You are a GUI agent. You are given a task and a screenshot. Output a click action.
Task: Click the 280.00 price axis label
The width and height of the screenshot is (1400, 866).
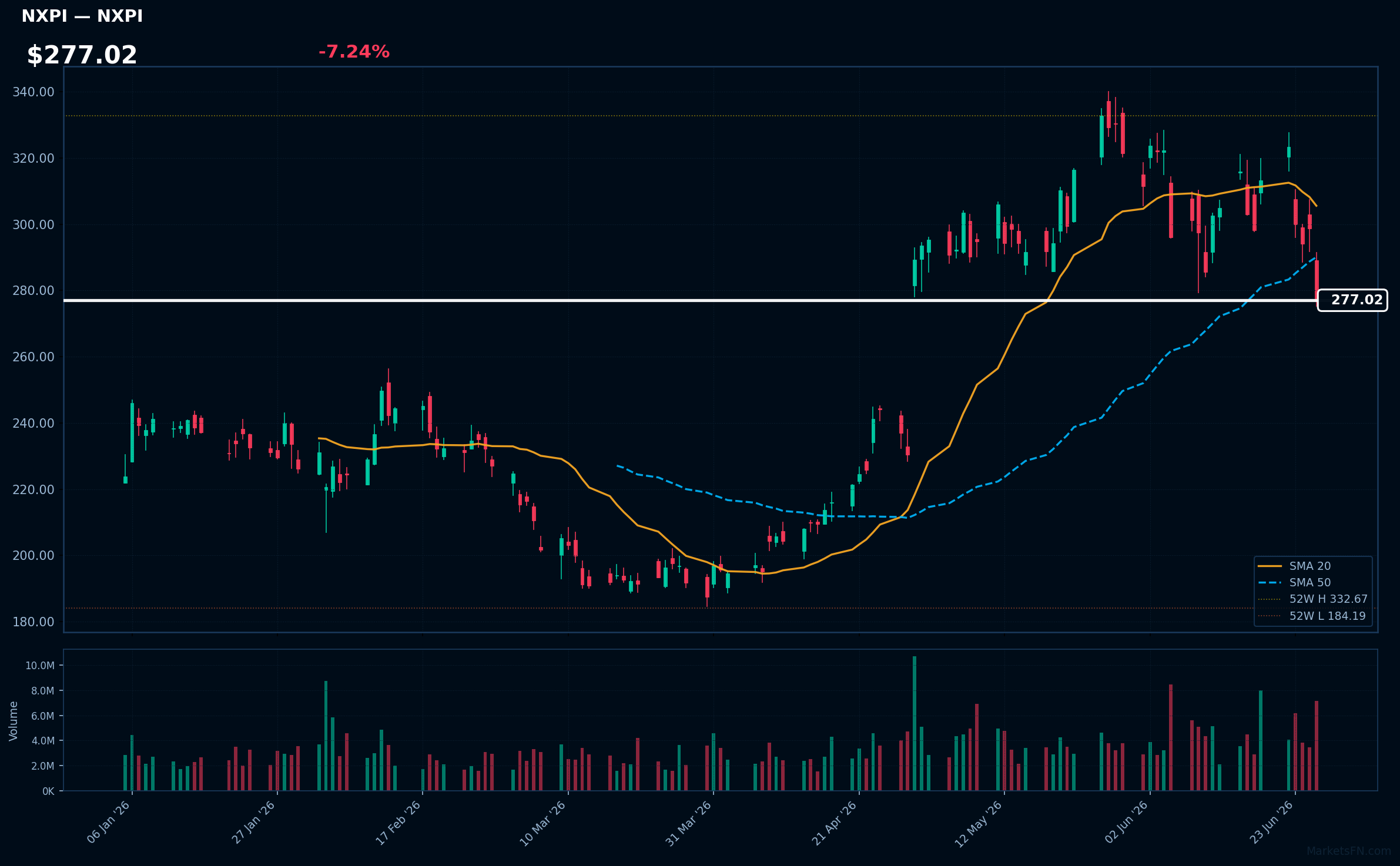(34, 291)
